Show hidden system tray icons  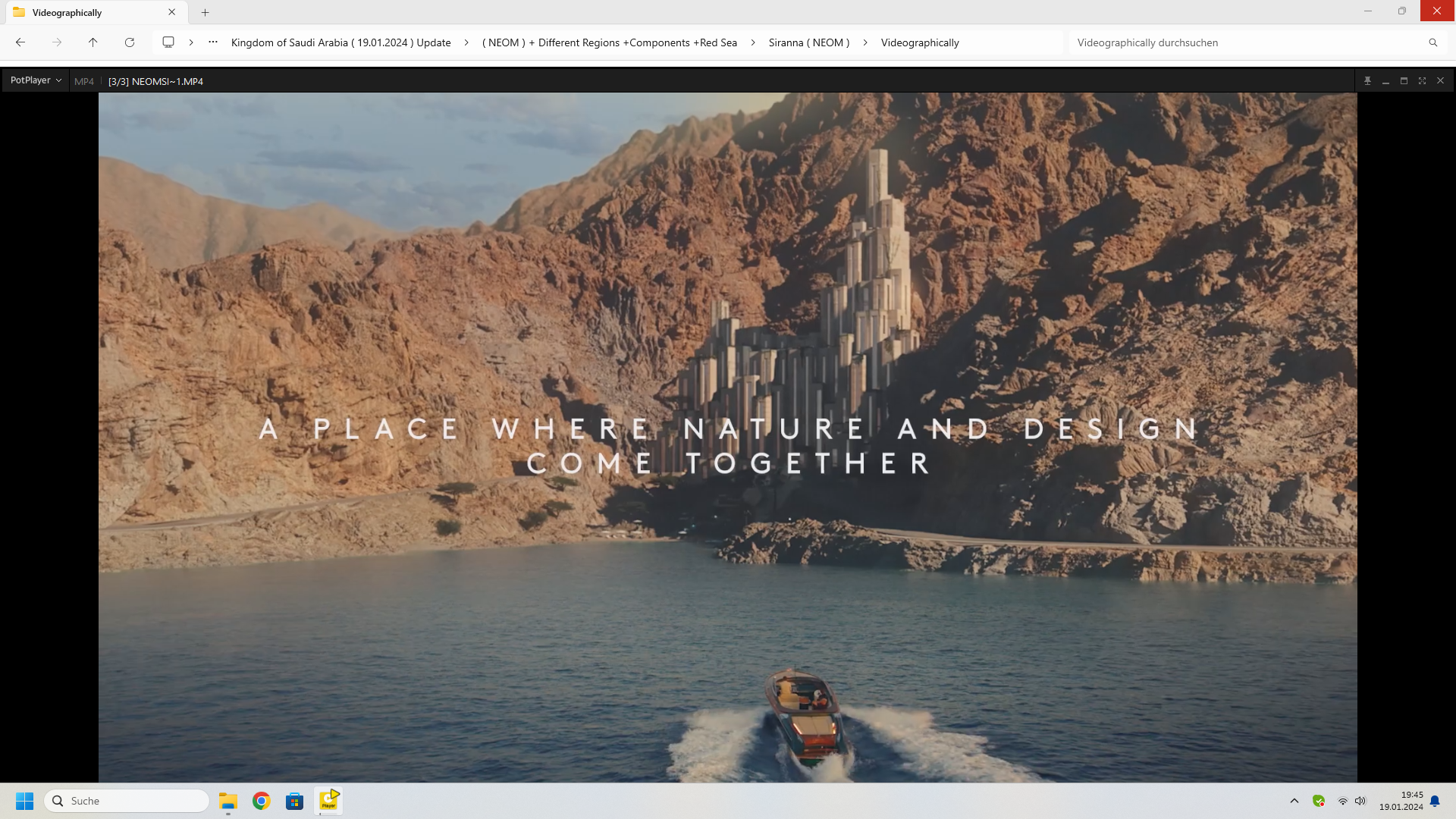tap(1294, 801)
